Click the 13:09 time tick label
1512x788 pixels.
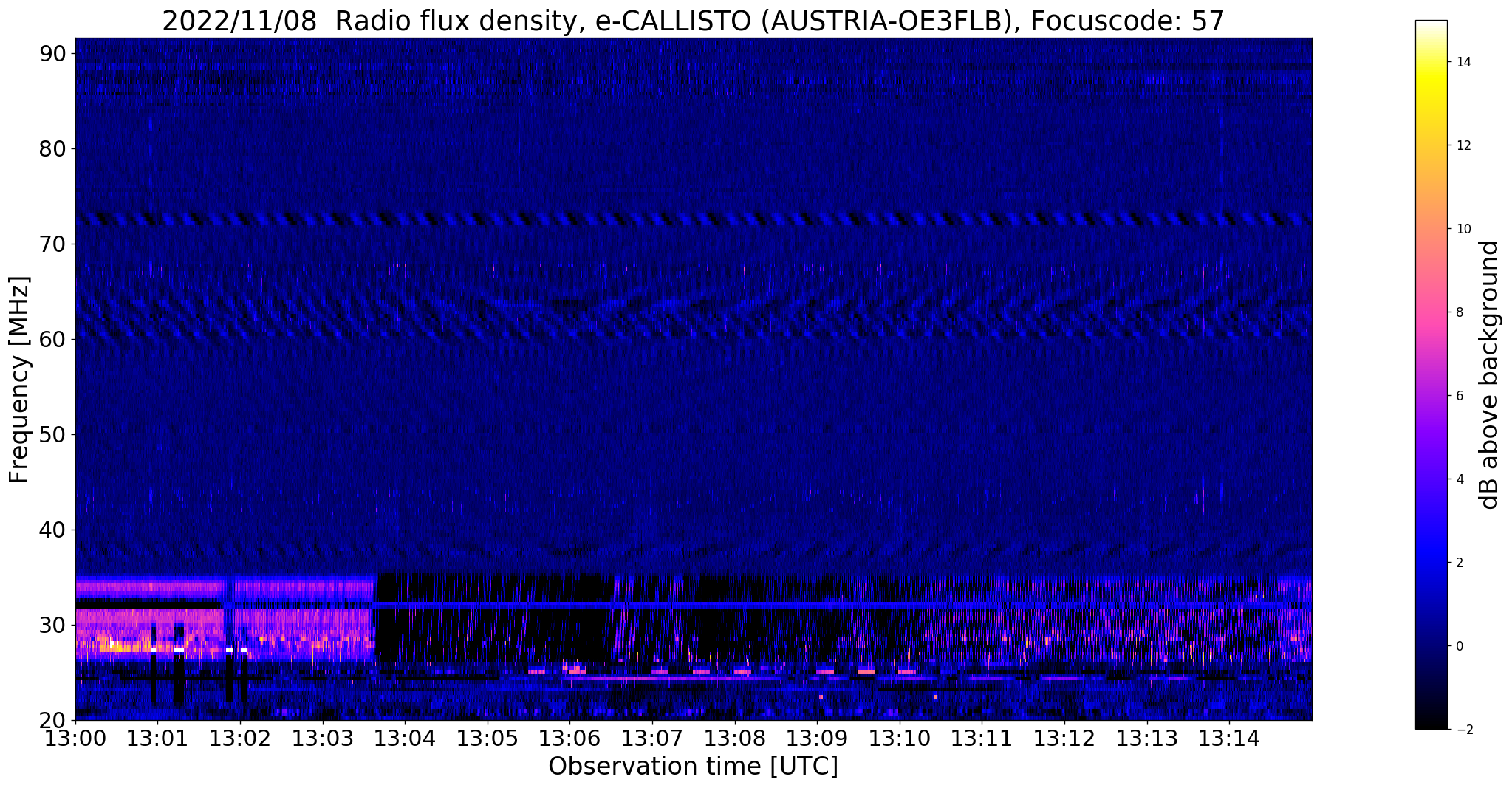click(817, 738)
